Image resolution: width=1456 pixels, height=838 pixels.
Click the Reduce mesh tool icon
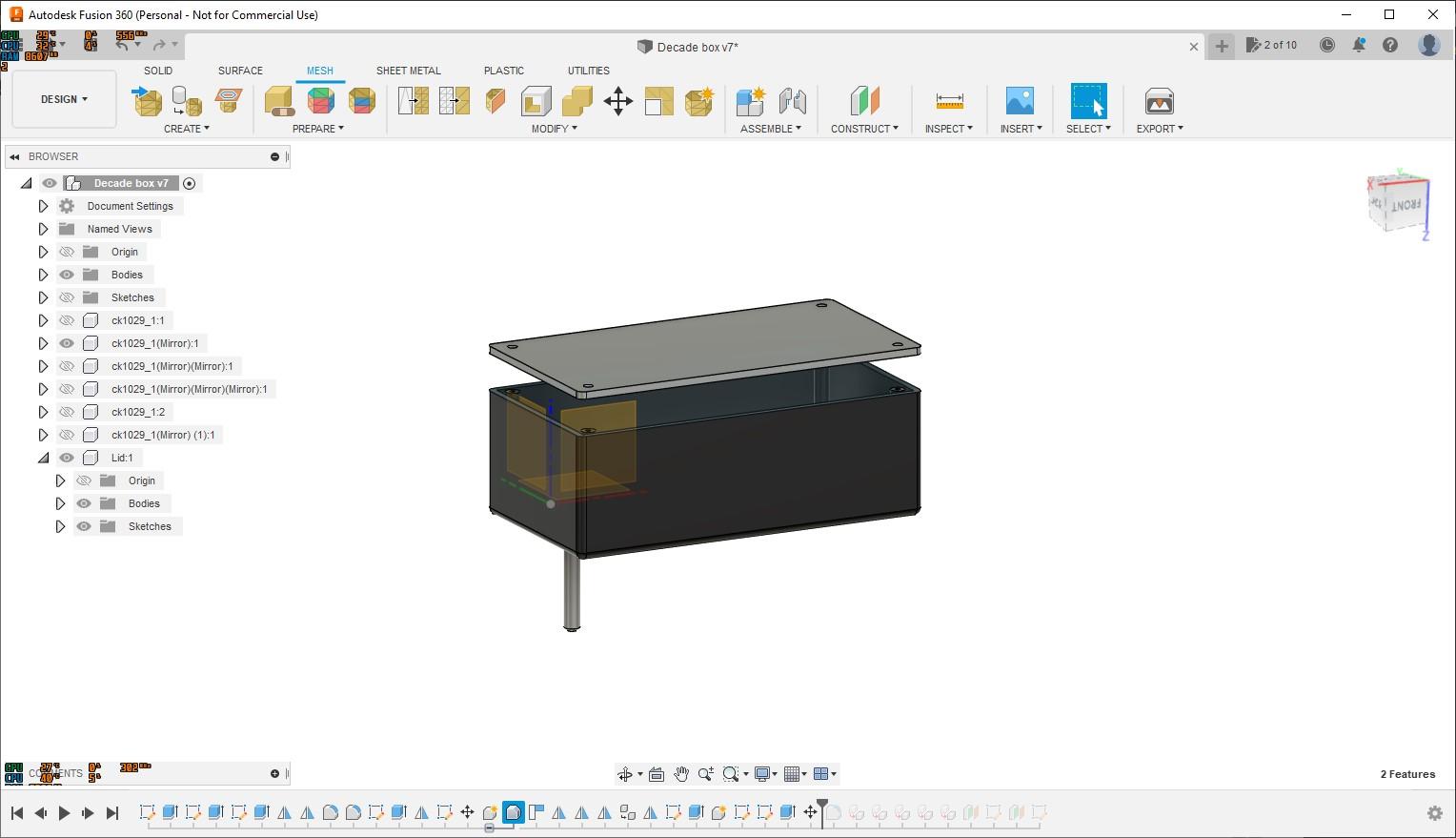click(x=455, y=101)
